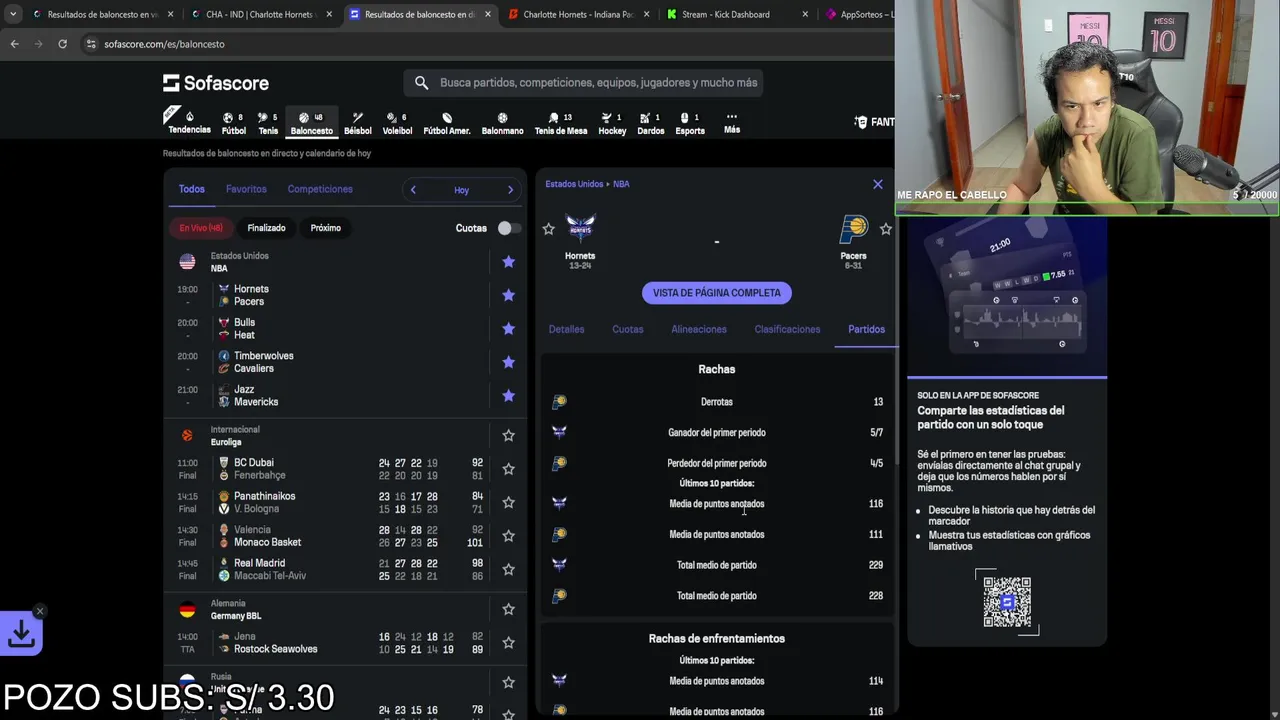Toggle star for Bulls Heat match
This screenshot has height=720, width=1280.
click(x=508, y=329)
